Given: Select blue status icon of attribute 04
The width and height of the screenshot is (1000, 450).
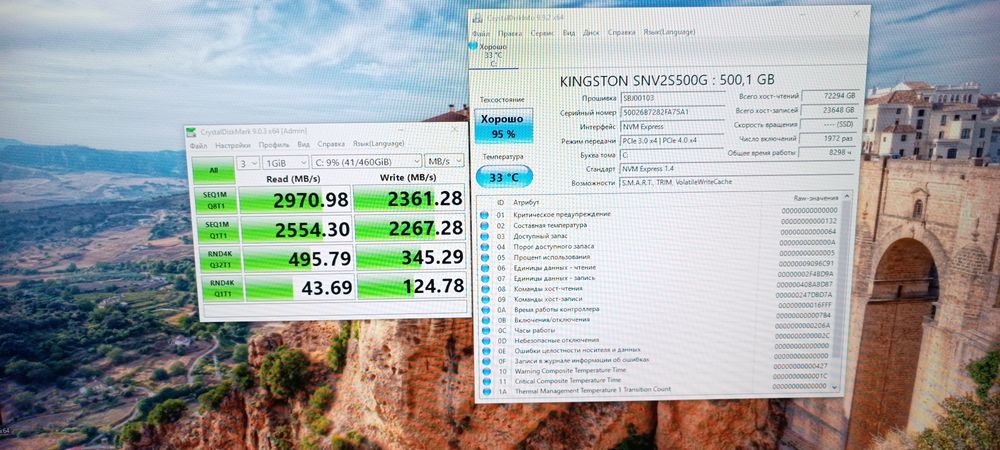Looking at the screenshot, I should coord(485,246).
